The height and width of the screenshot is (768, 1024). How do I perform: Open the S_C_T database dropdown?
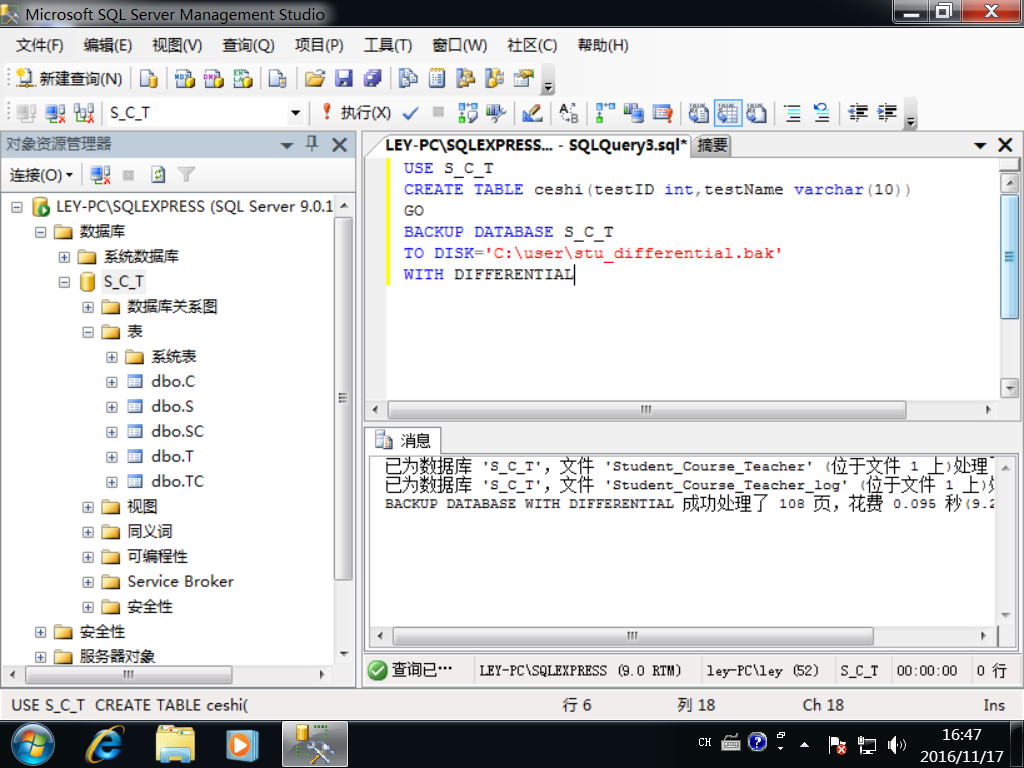(295, 113)
